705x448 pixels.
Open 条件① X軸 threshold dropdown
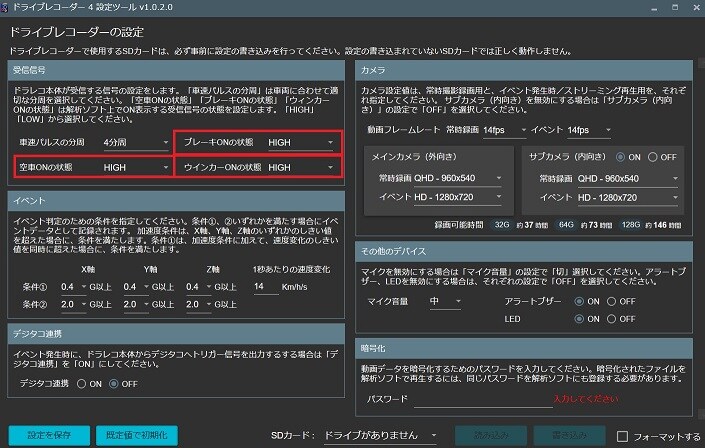point(73,287)
